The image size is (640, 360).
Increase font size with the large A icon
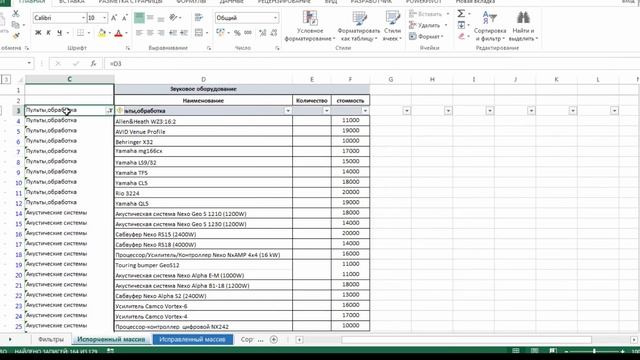pyautogui.click(x=114, y=18)
